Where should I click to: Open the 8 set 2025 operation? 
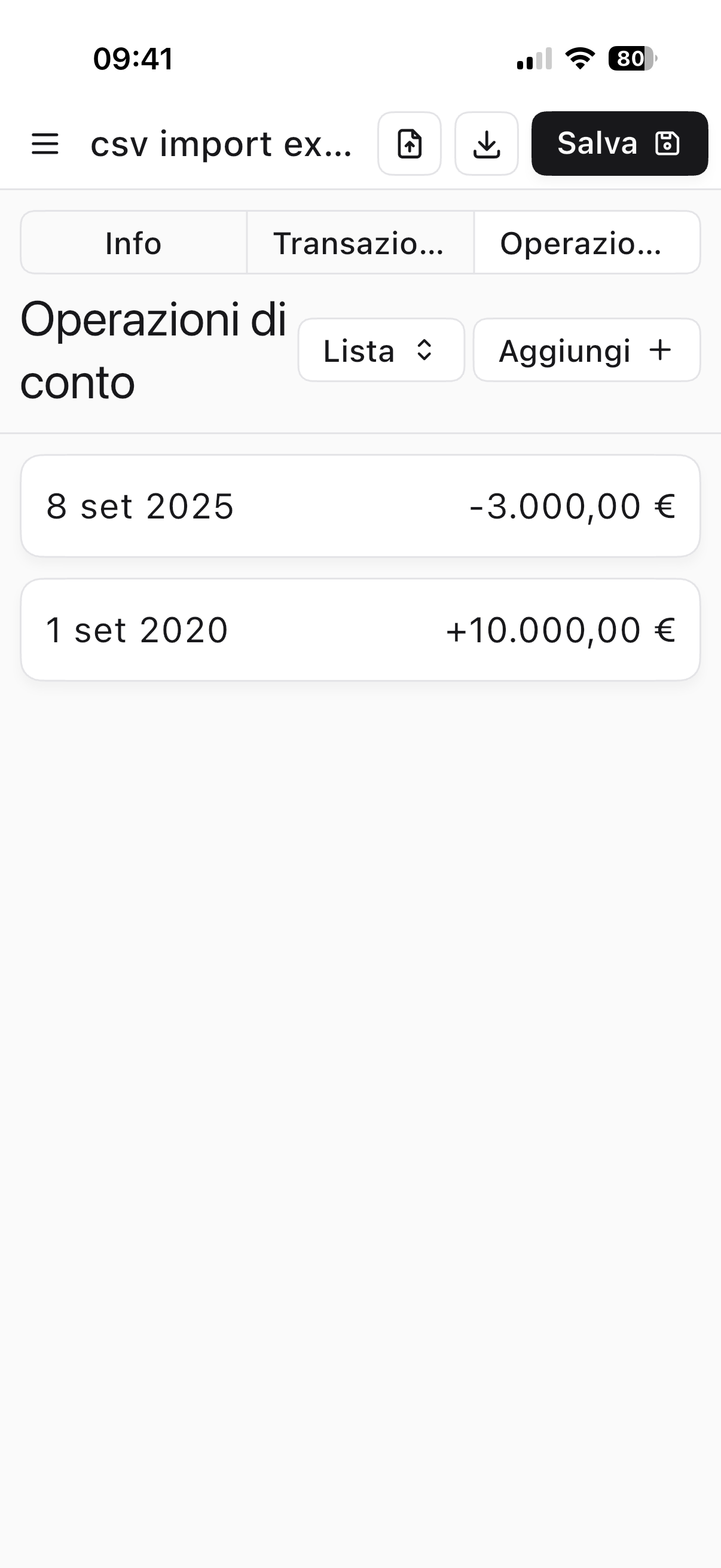point(140,506)
